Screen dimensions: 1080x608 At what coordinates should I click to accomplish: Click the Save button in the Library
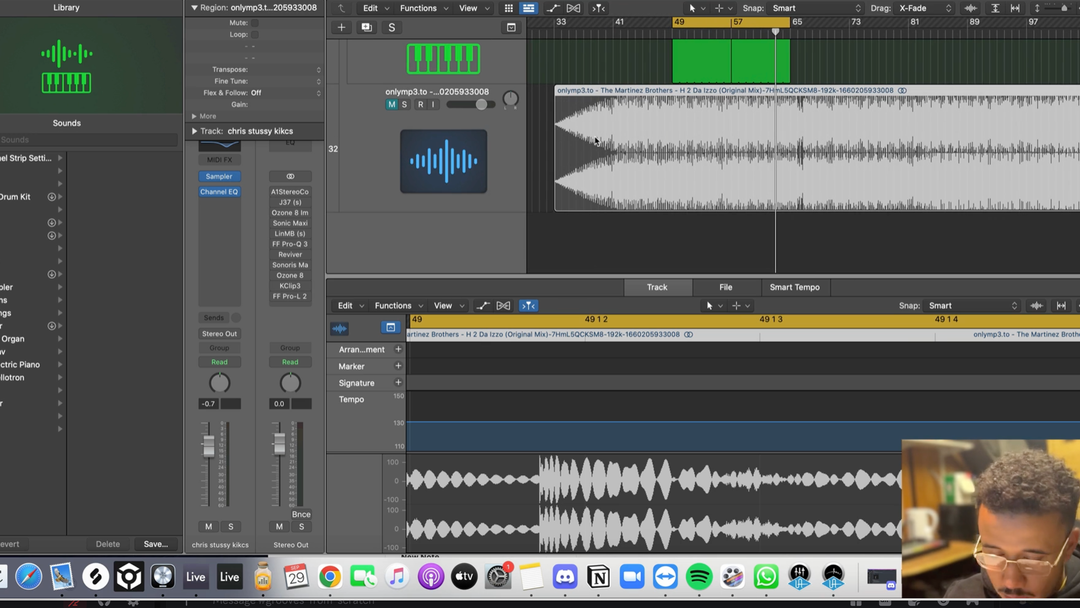coord(155,544)
